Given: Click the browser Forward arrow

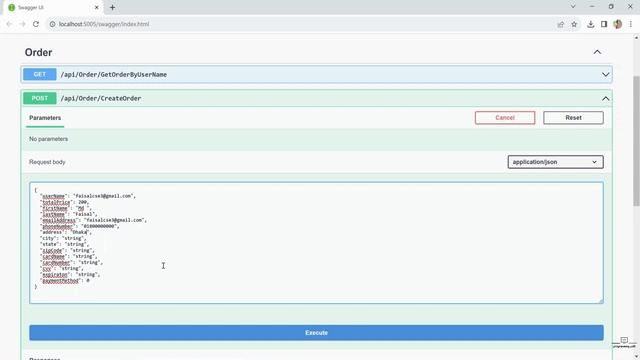Looking at the screenshot, I should (22, 24).
